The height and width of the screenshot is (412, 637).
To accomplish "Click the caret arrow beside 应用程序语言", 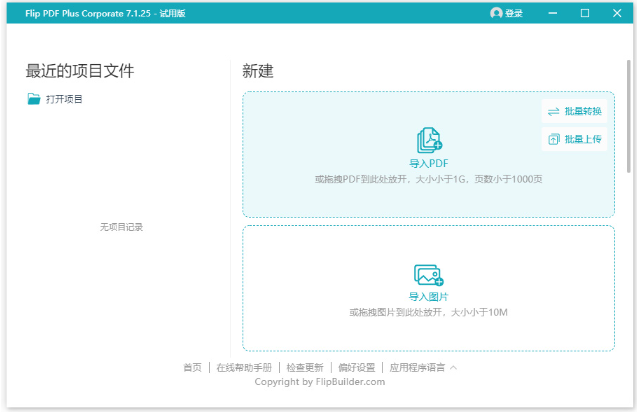I will tap(454, 368).
